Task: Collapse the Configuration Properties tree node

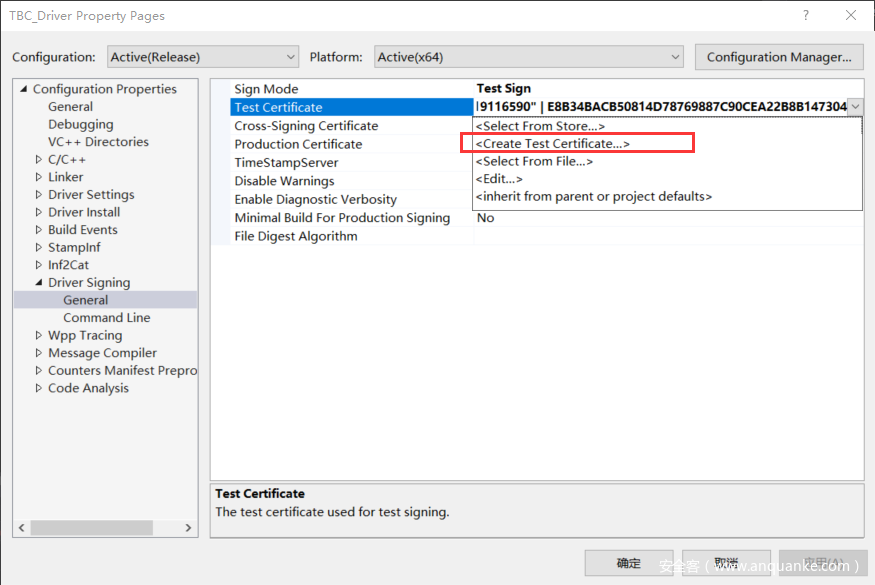Action: coord(24,89)
